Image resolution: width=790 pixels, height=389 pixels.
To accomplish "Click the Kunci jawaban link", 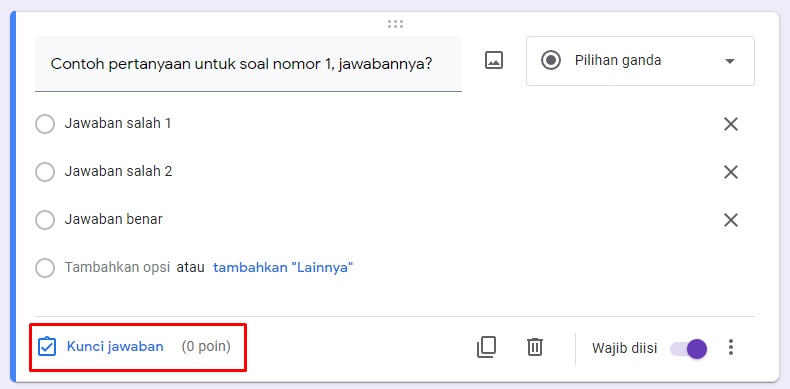I will (115, 347).
